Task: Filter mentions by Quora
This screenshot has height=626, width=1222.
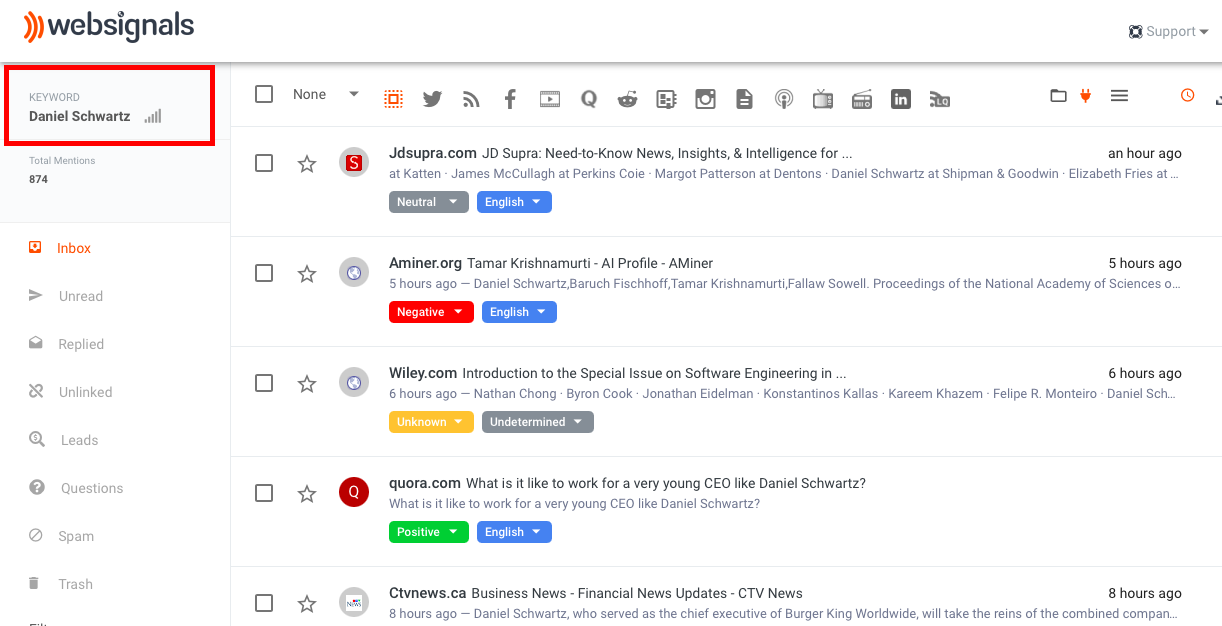Action: click(x=589, y=99)
